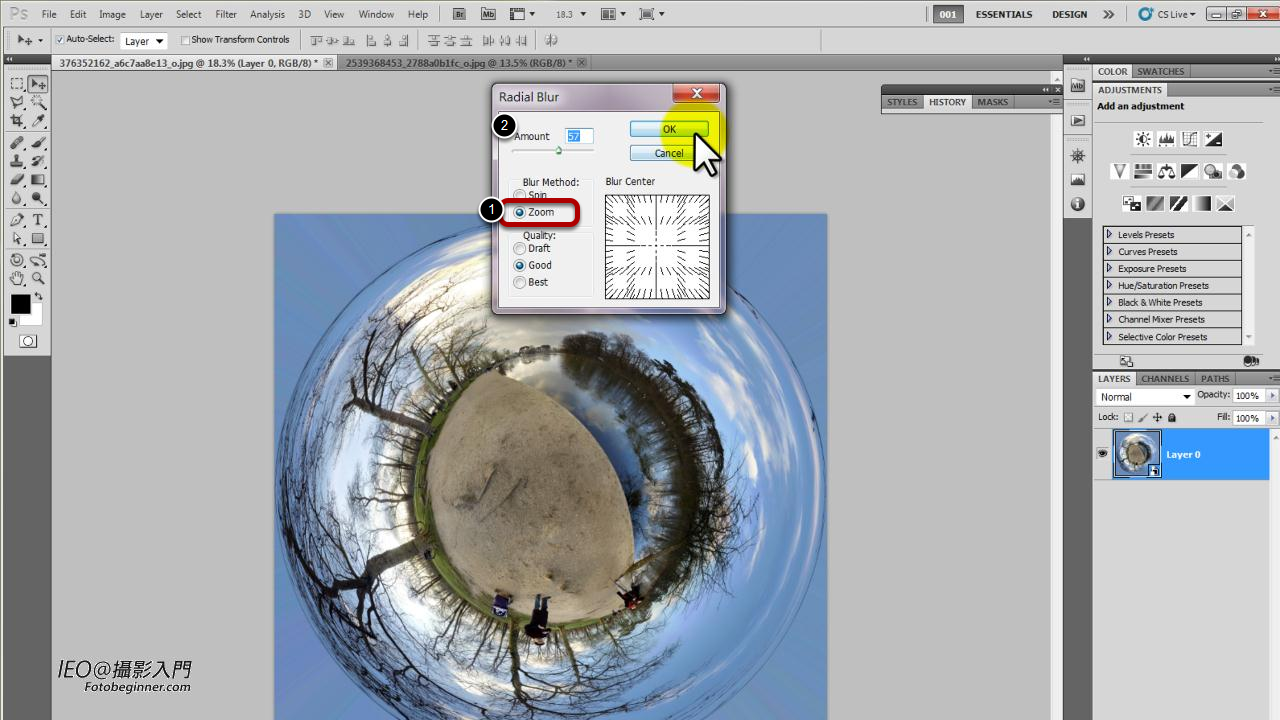Screen dimensions: 1280x720
Task: Open the Image menu
Action: click(x=112, y=14)
